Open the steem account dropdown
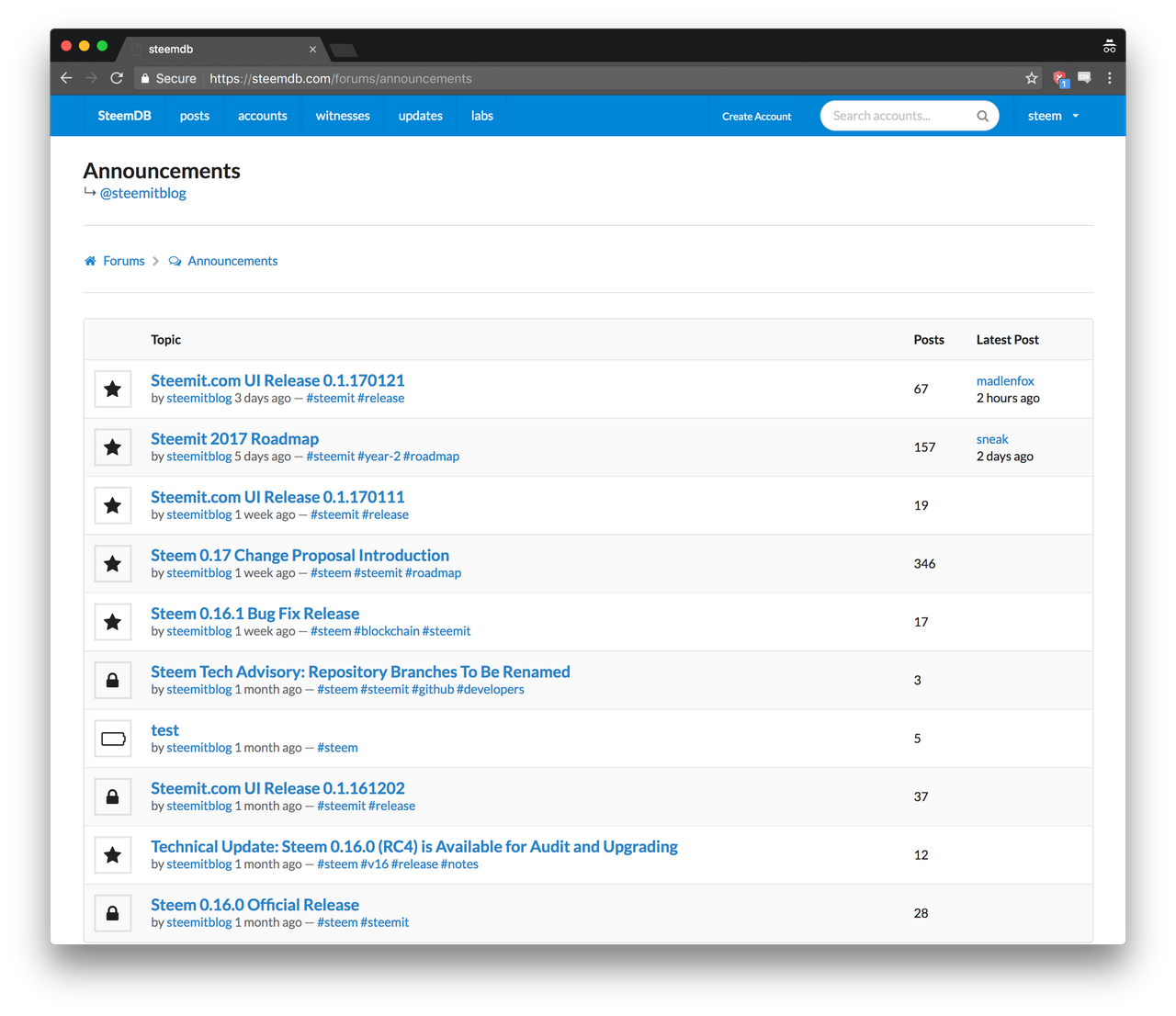This screenshot has height=1016, width=1176. (1053, 116)
